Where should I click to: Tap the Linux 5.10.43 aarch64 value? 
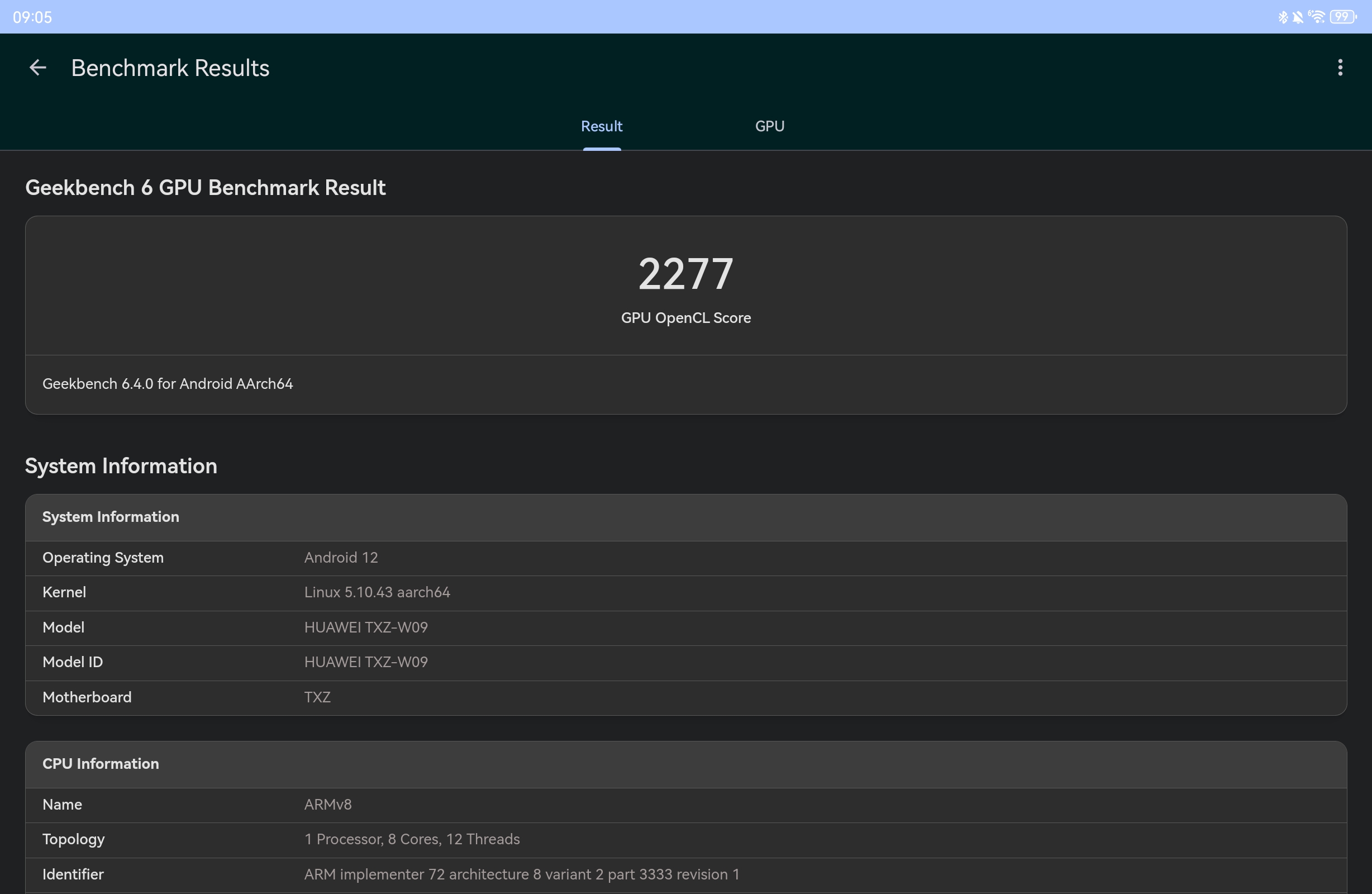tap(377, 592)
